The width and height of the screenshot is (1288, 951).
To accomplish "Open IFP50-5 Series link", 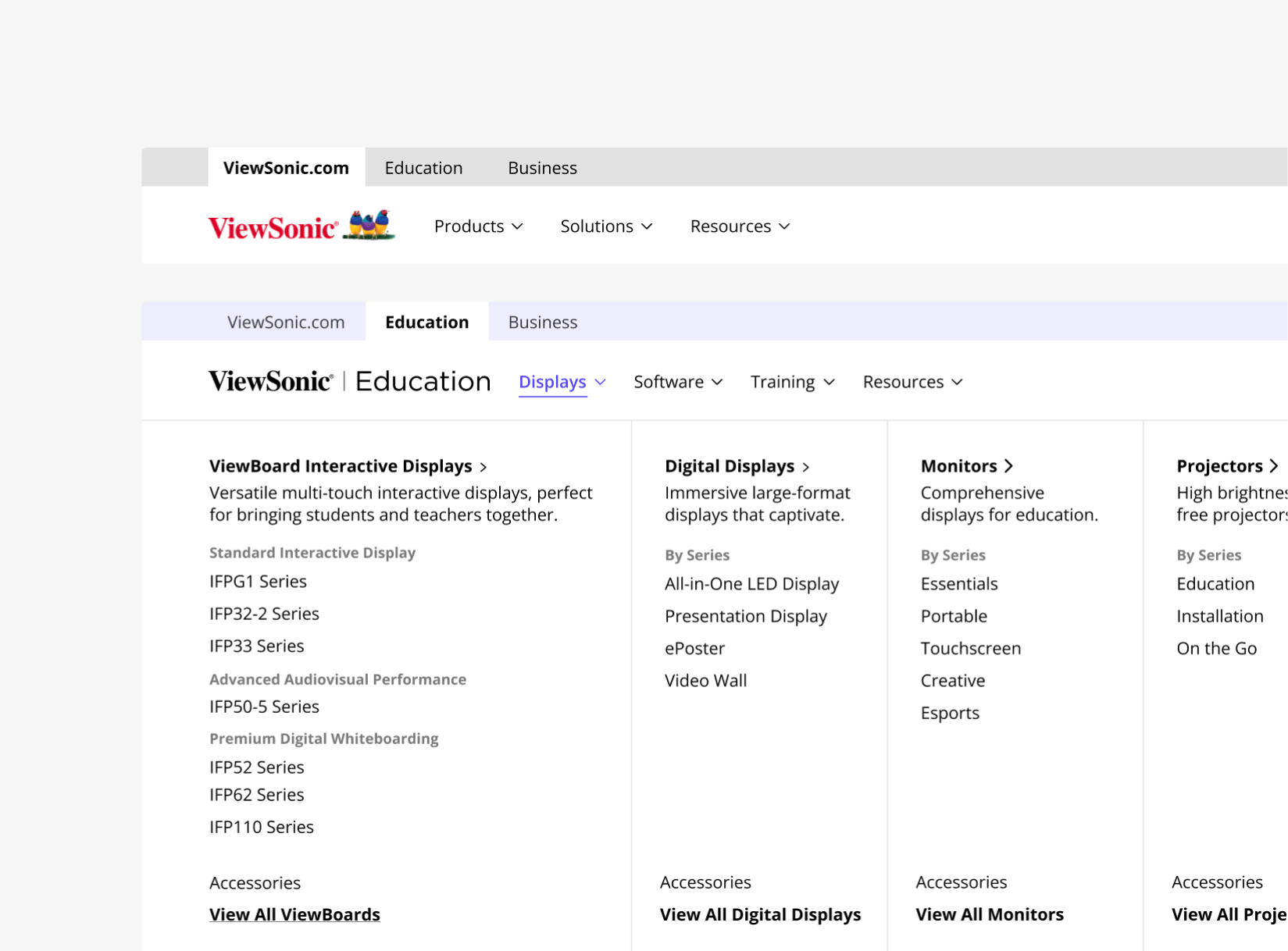I will point(264,707).
